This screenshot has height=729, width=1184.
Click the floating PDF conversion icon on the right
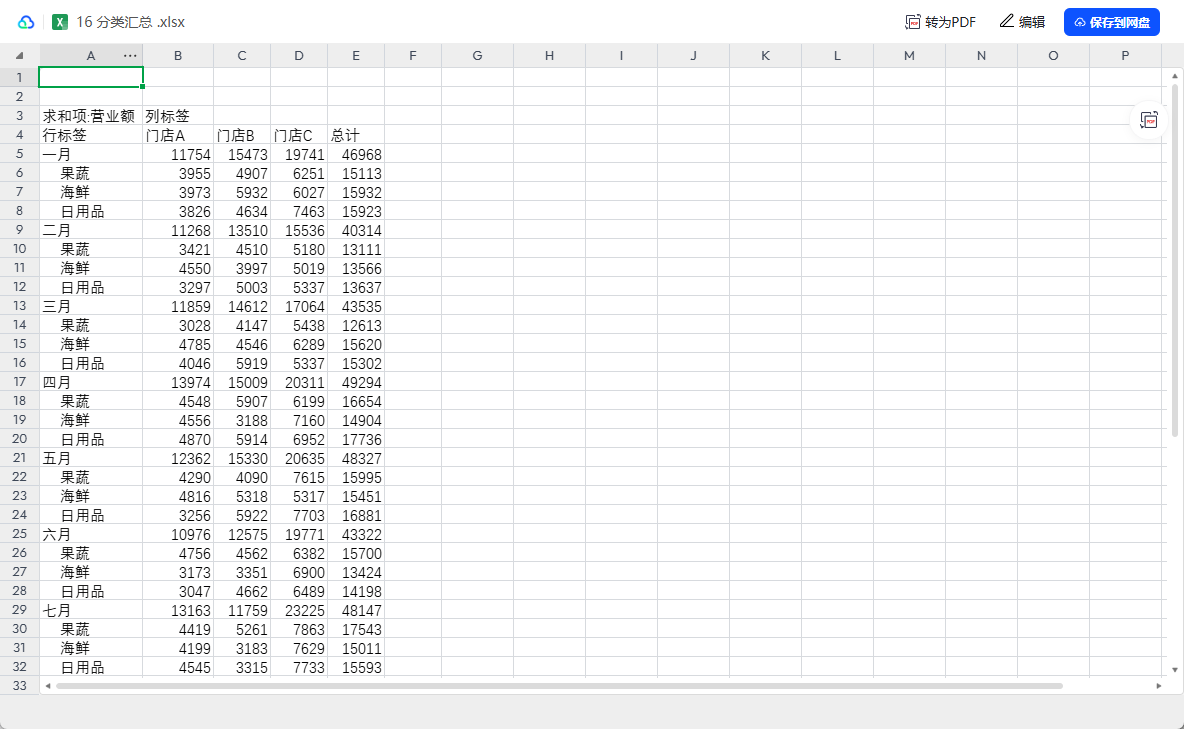[x=1148, y=120]
